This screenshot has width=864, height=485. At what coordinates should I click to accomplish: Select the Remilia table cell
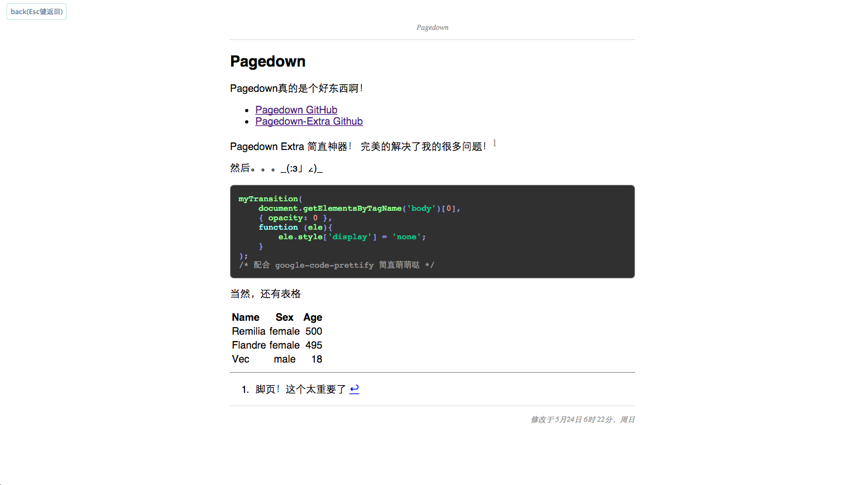249,331
